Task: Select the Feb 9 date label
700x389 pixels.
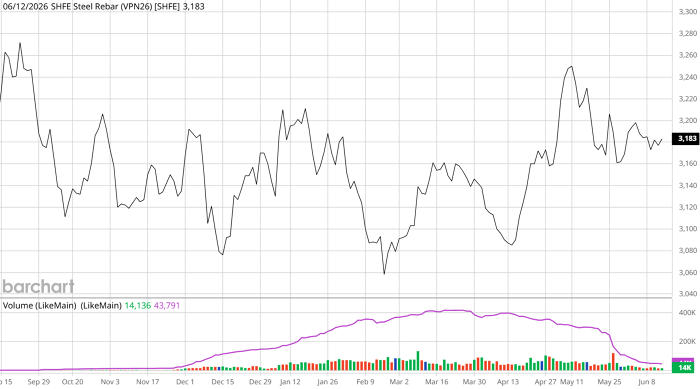Action: point(365,382)
